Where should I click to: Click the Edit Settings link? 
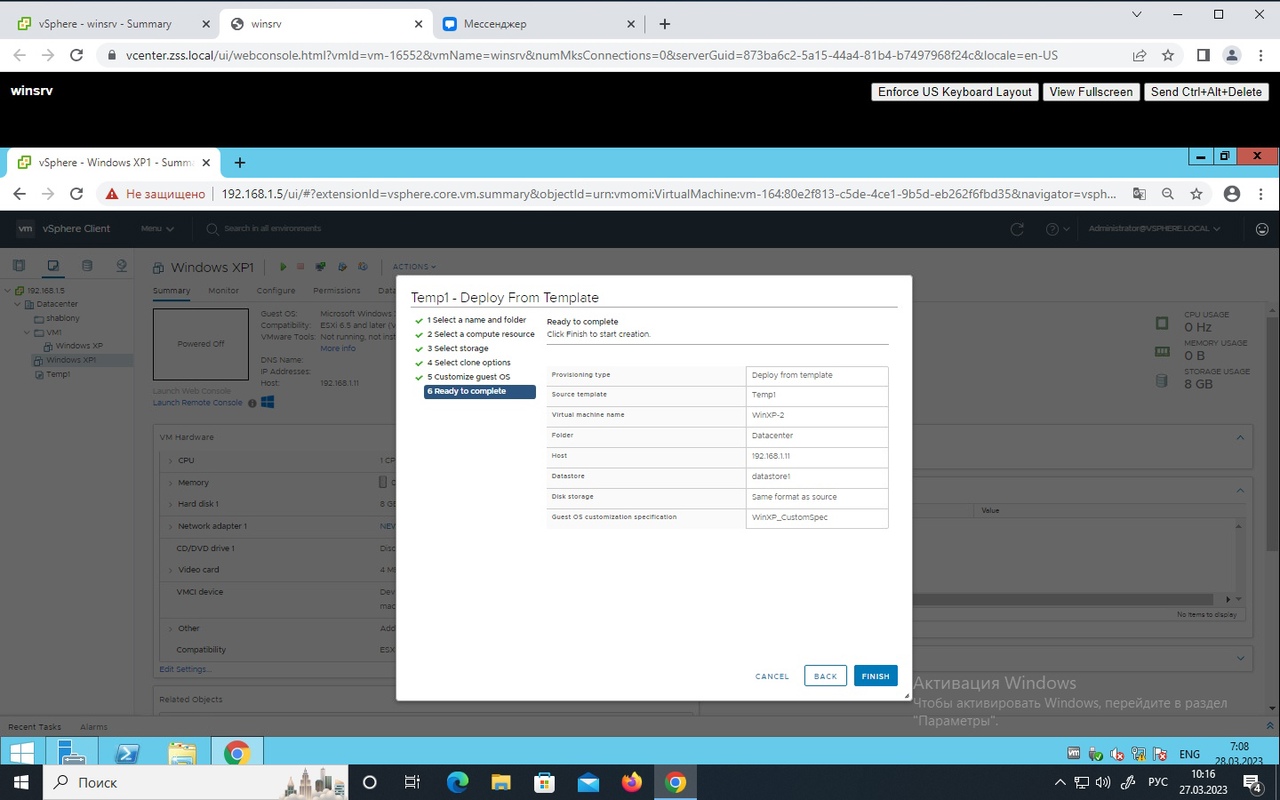coord(185,669)
